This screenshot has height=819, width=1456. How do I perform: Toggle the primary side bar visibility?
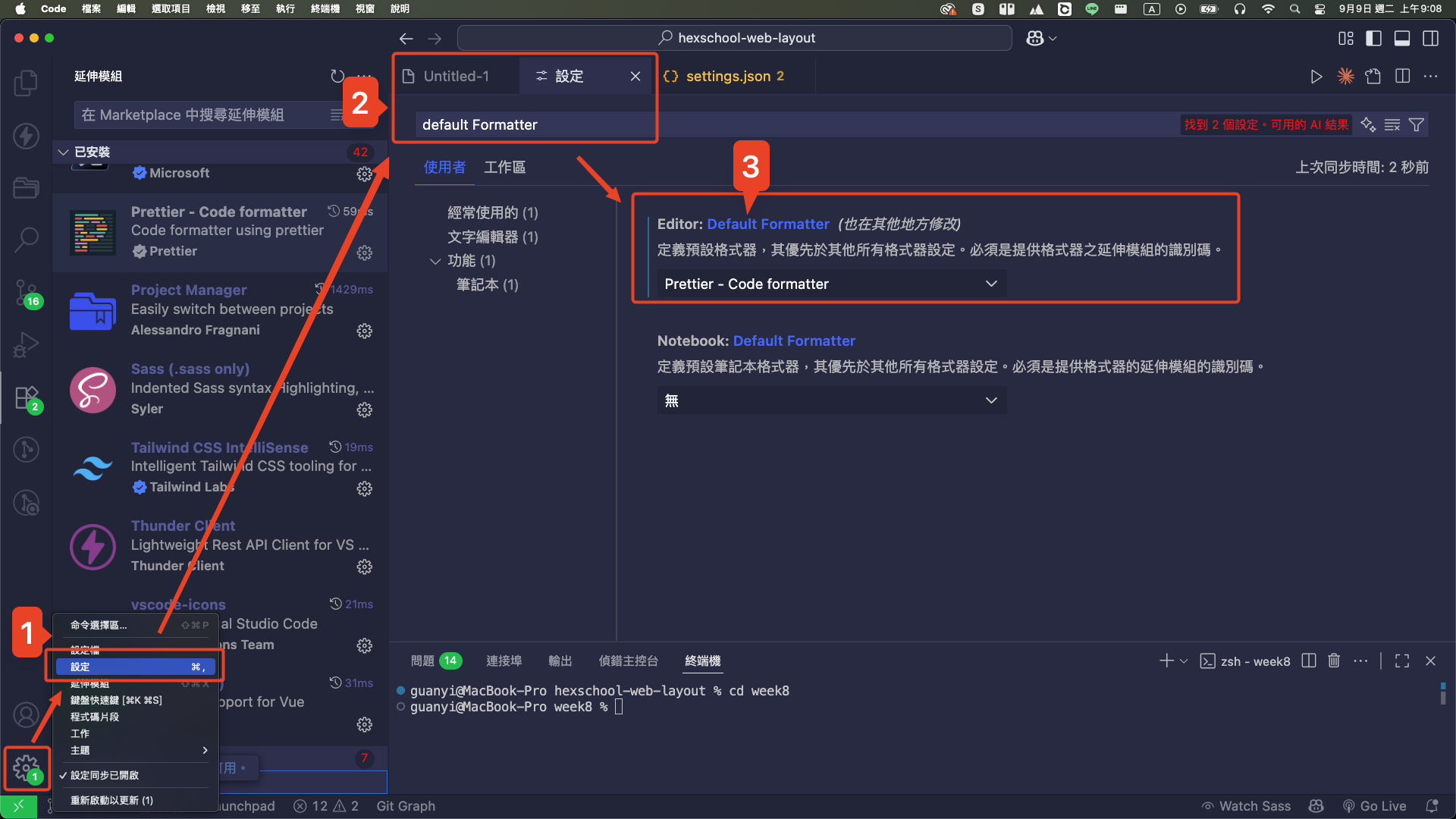click(1373, 38)
